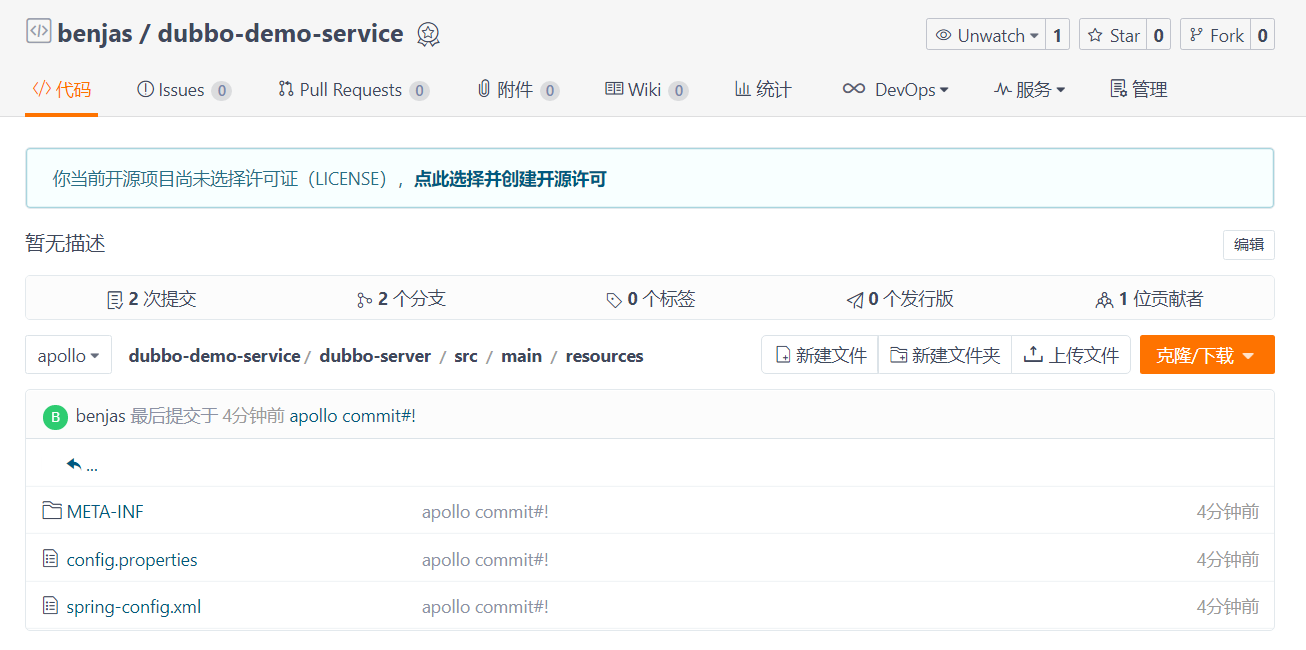Open the spring-config.xml file
The image size is (1306, 650).
pyautogui.click(x=133, y=607)
